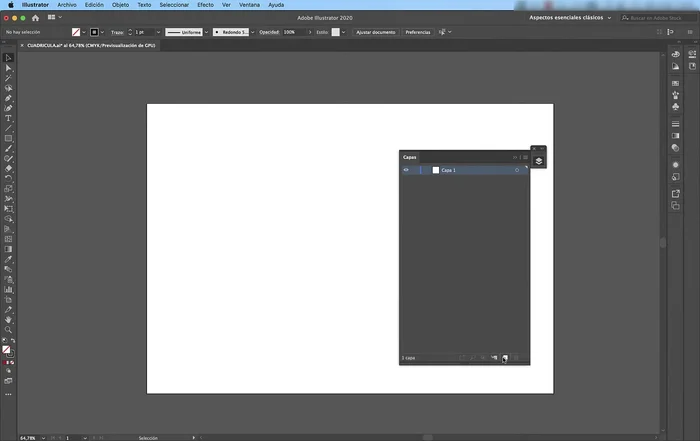Screen dimensions: 700x441
Task: Select the Type (T) tool
Action: tap(8, 118)
